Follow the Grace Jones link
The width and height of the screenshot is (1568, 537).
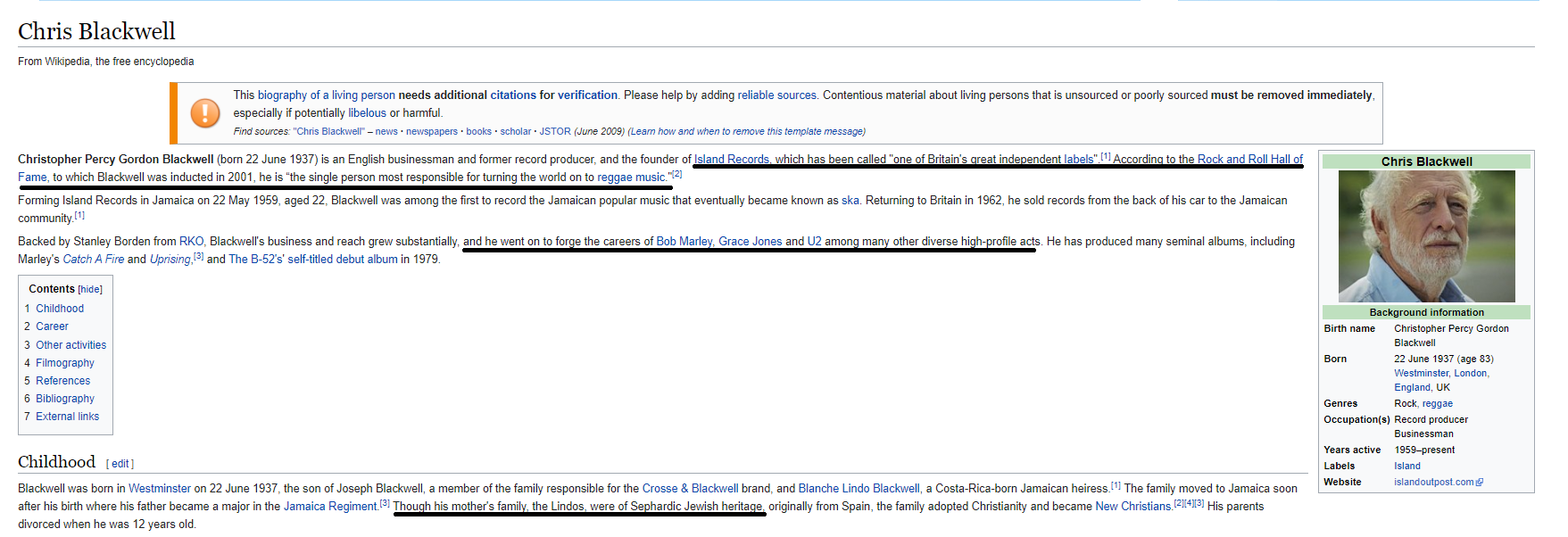(x=750, y=242)
